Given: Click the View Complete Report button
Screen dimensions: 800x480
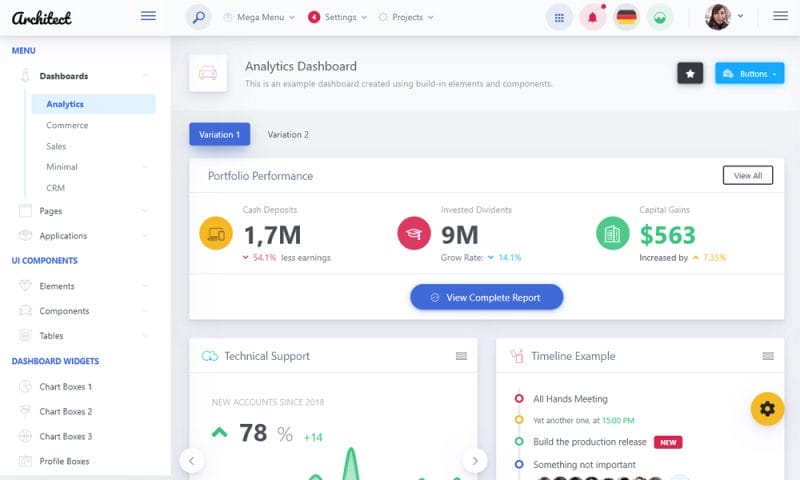Looking at the screenshot, I should pyautogui.click(x=486, y=297).
